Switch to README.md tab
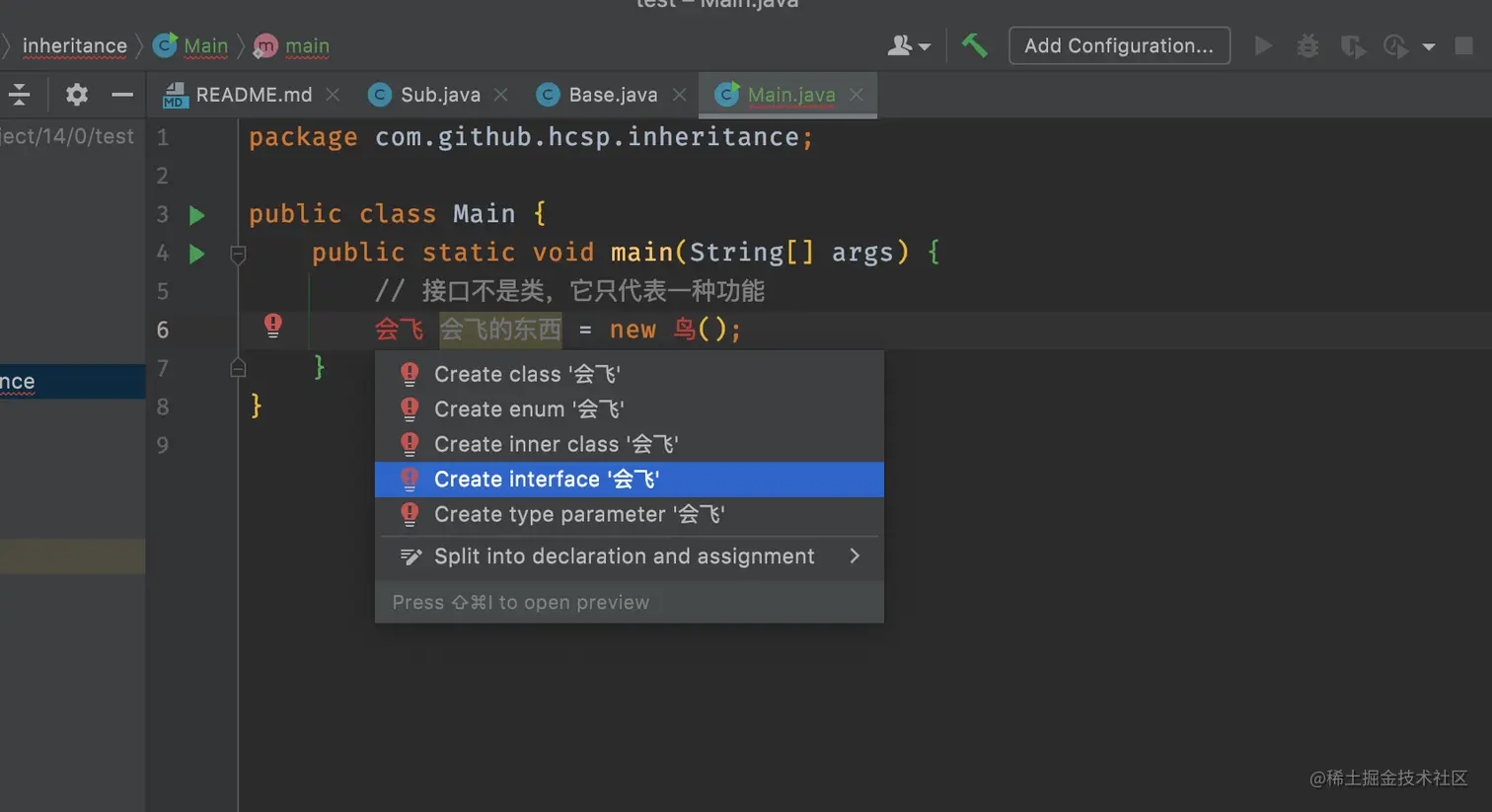The height and width of the screenshot is (812, 1492). [253, 95]
